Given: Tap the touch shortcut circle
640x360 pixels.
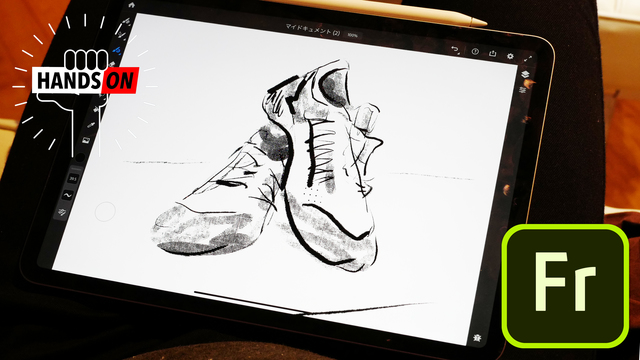Looking at the screenshot, I should [105, 211].
